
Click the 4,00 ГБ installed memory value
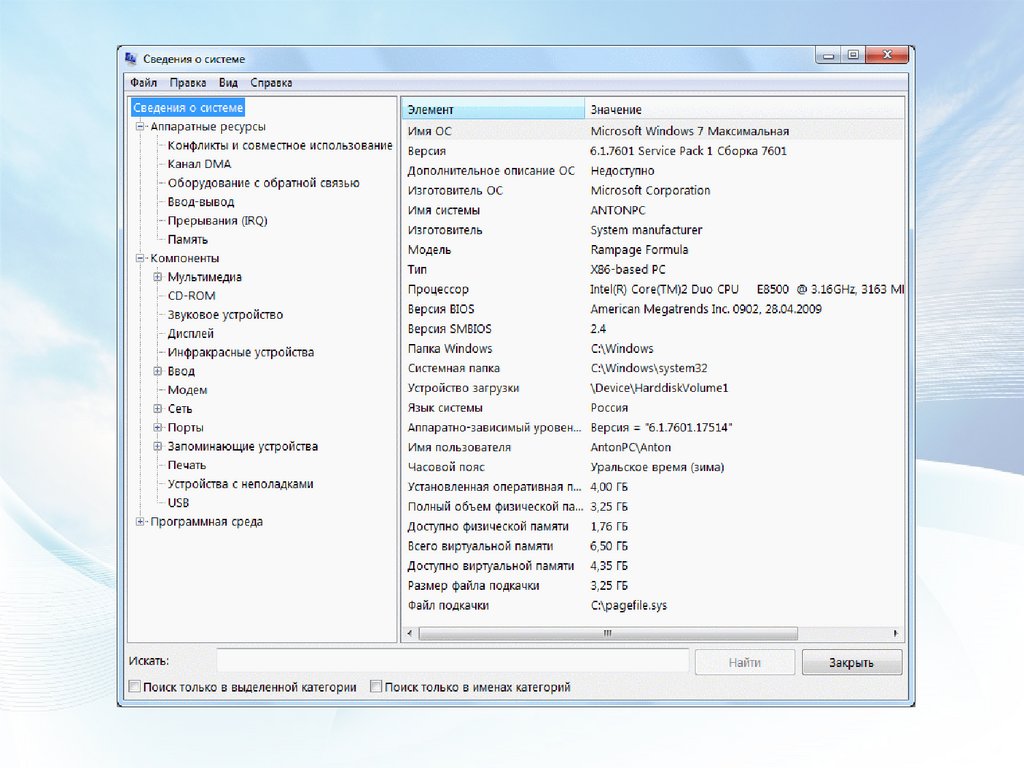click(x=609, y=487)
